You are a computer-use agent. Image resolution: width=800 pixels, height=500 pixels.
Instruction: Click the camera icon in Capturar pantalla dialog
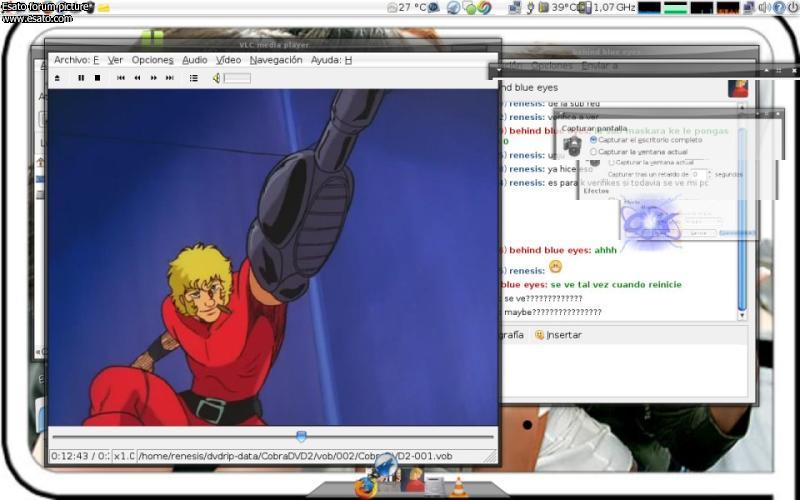coord(572,146)
